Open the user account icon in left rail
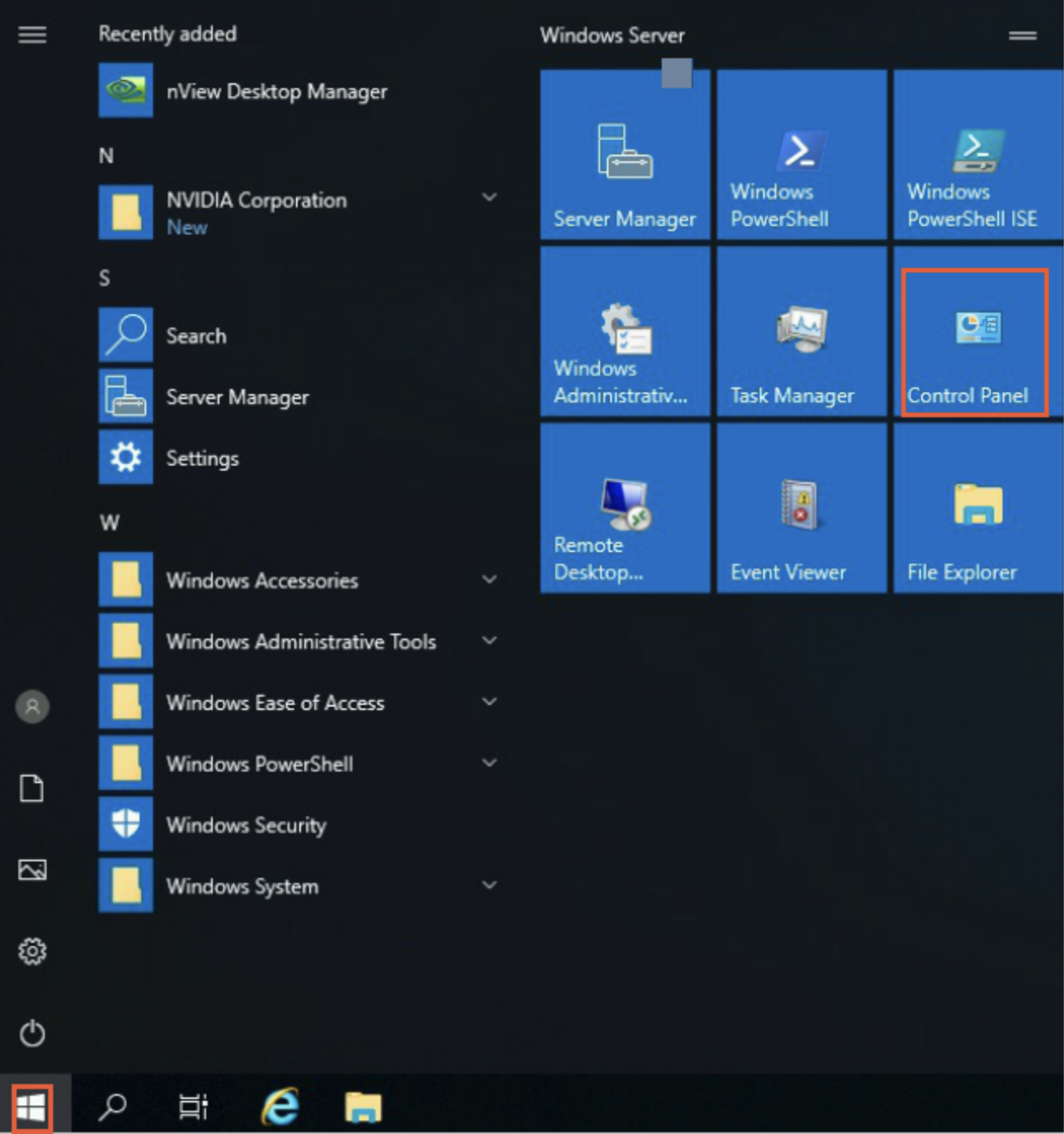 (x=32, y=707)
